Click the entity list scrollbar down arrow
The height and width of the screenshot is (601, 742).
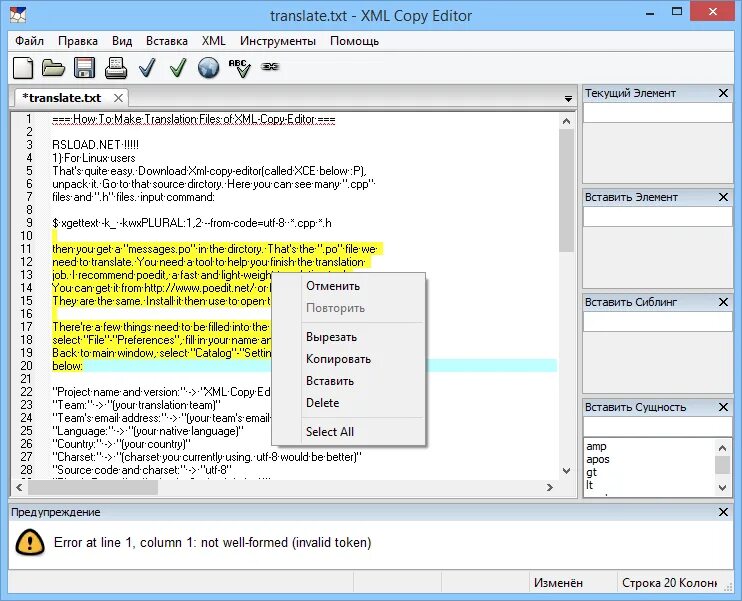pos(722,487)
